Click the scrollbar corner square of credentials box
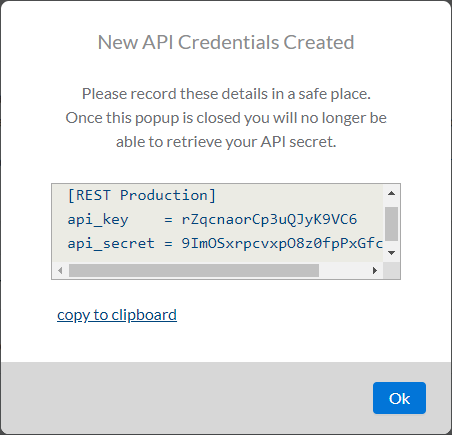The height and width of the screenshot is (435, 452). (x=392, y=270)
